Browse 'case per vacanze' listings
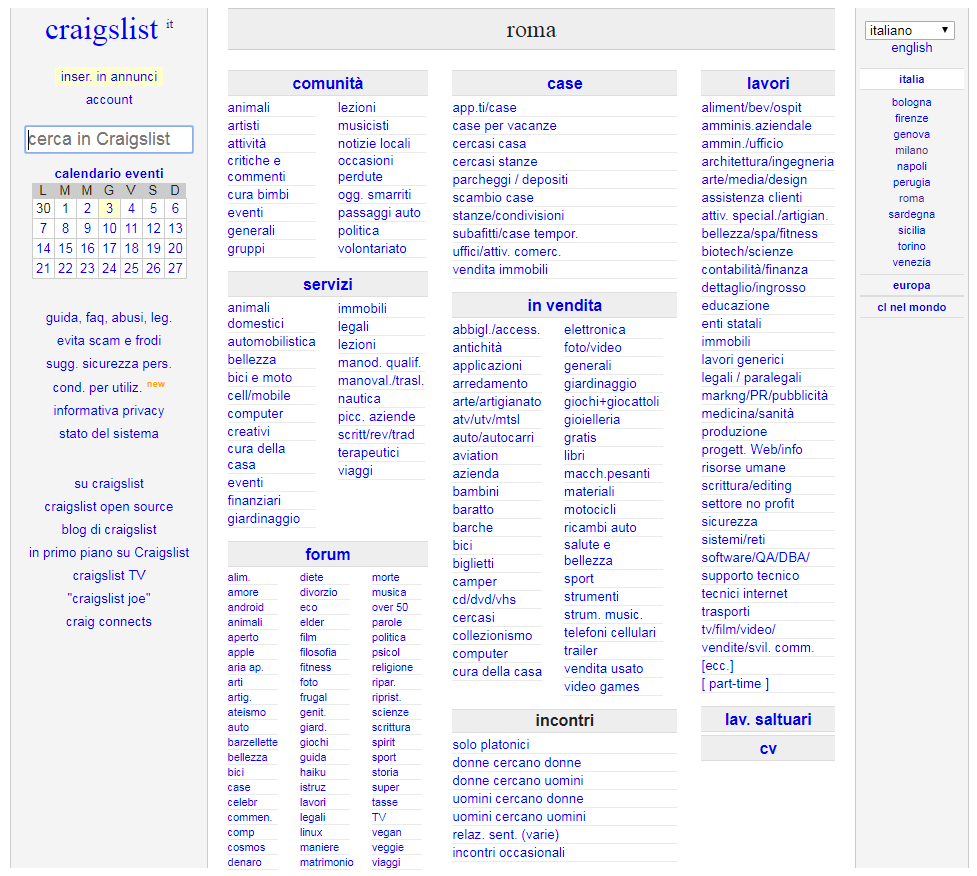 pos(505,125)
